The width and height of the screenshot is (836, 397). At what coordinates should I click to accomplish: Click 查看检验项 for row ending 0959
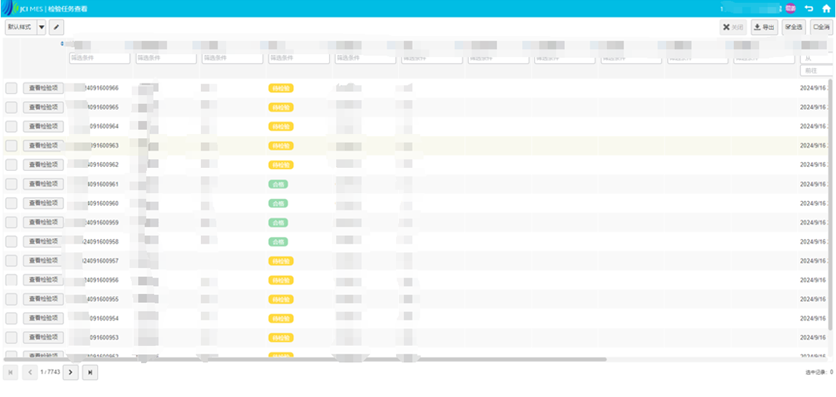pos(43,222)
